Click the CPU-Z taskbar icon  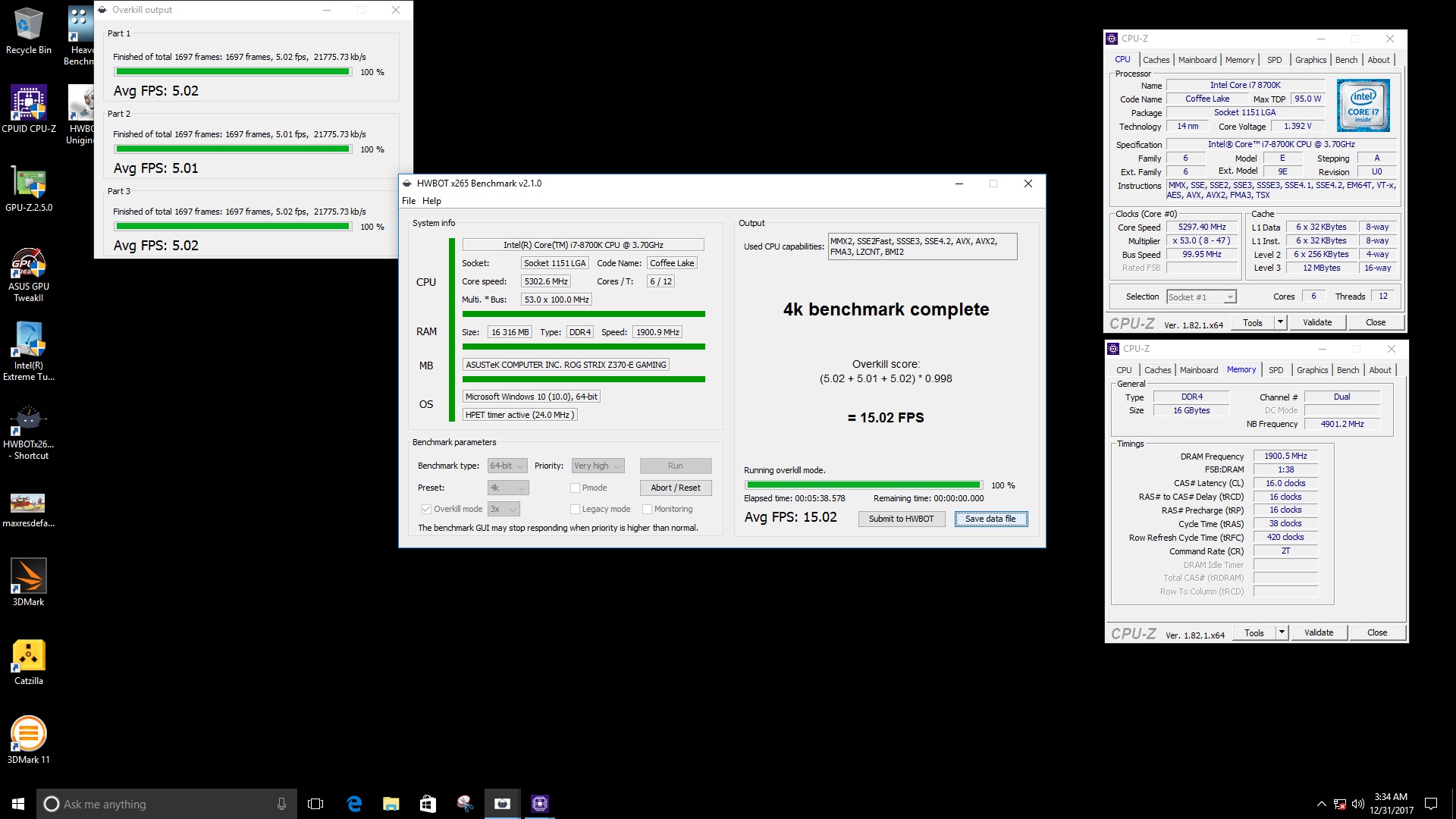click(540, 804)
